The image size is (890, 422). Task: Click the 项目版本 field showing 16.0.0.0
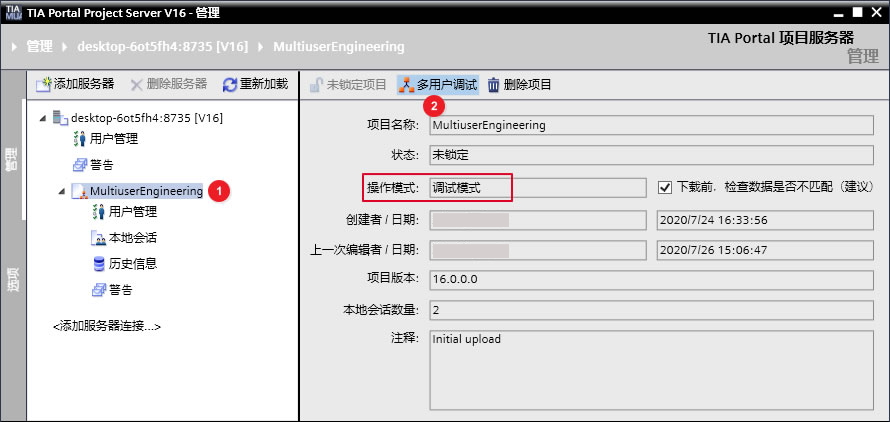(651, 279)
